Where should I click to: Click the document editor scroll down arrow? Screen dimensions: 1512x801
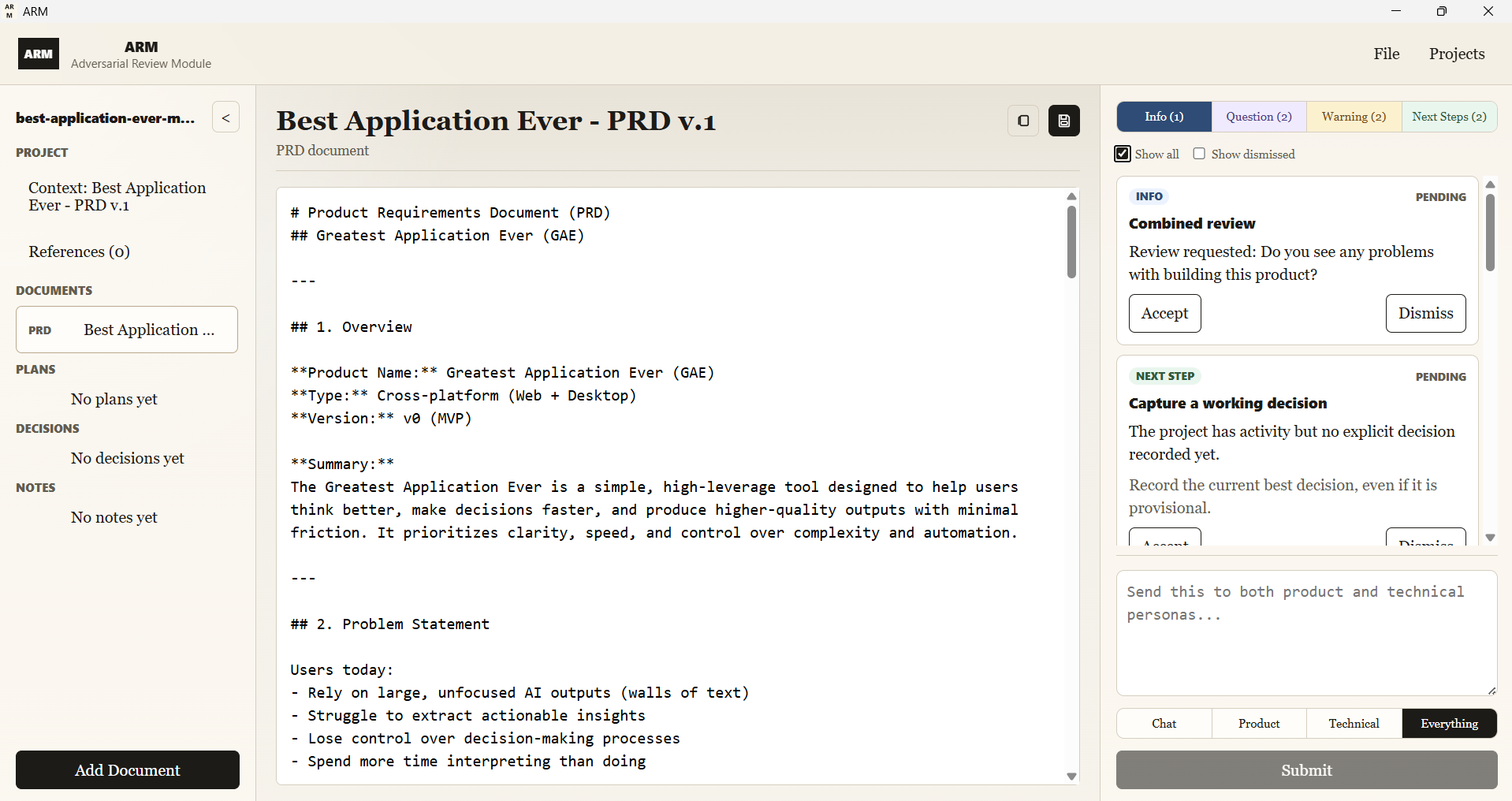(x=1071, y=777)
